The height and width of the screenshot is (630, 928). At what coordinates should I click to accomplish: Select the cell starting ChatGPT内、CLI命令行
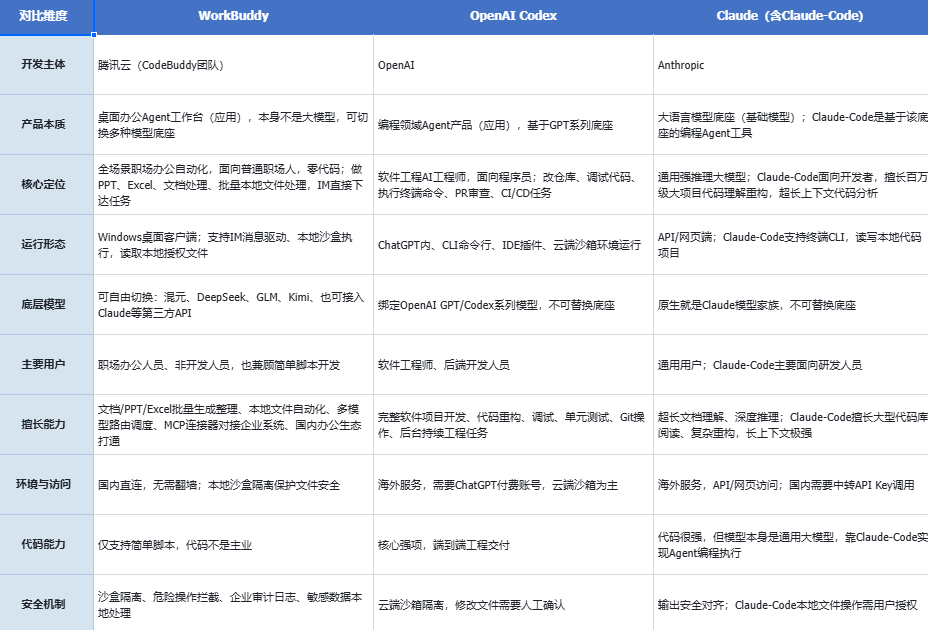point(513,245)
